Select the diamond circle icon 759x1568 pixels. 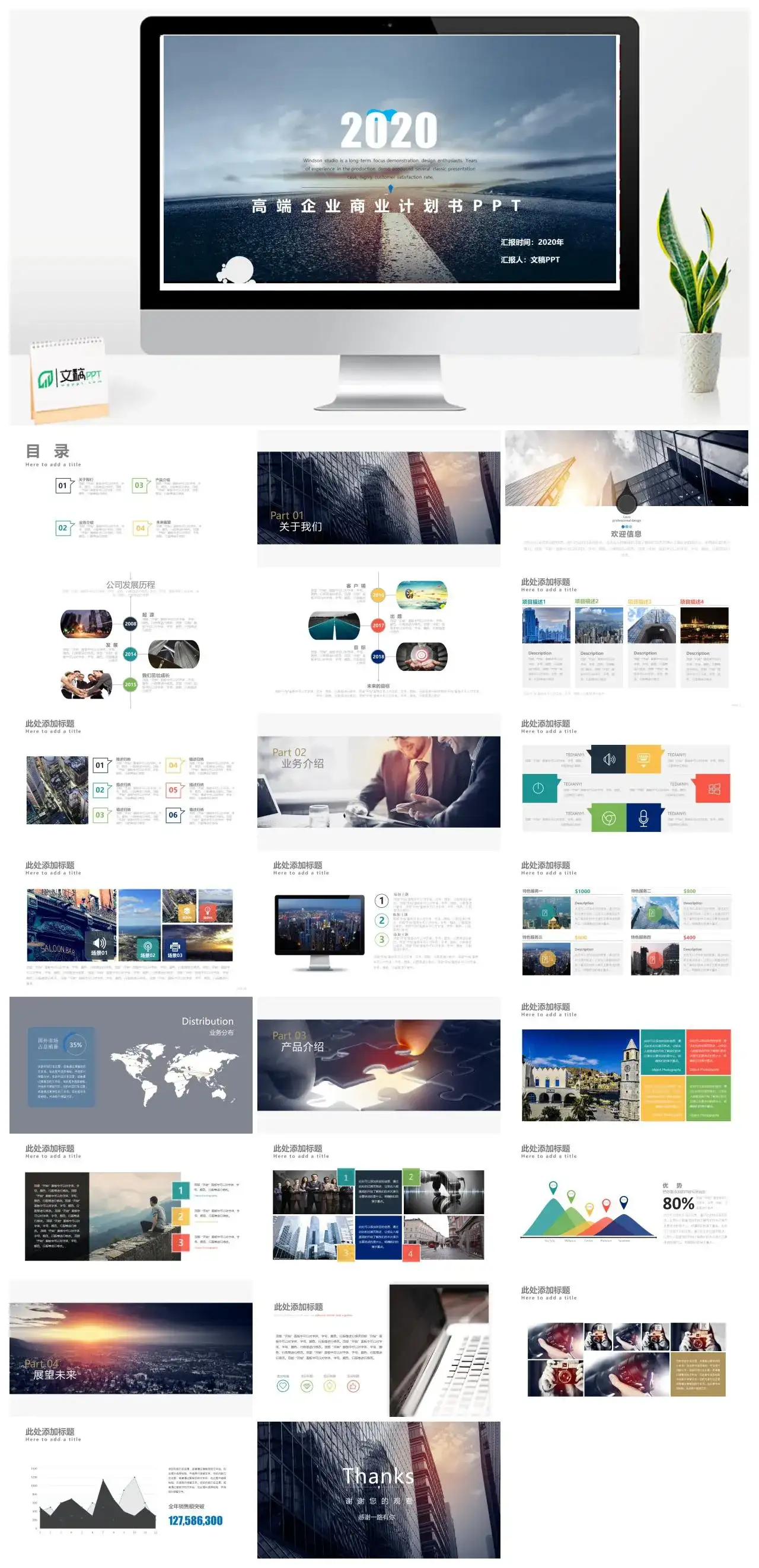tap(307, 1386)
